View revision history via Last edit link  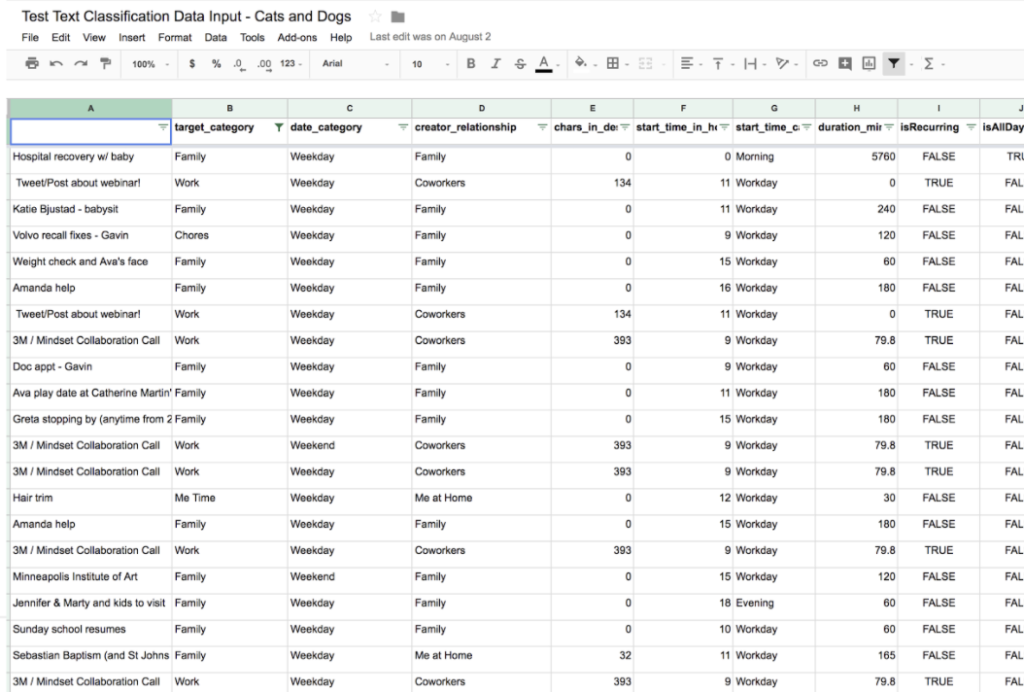tap(430, 37)
